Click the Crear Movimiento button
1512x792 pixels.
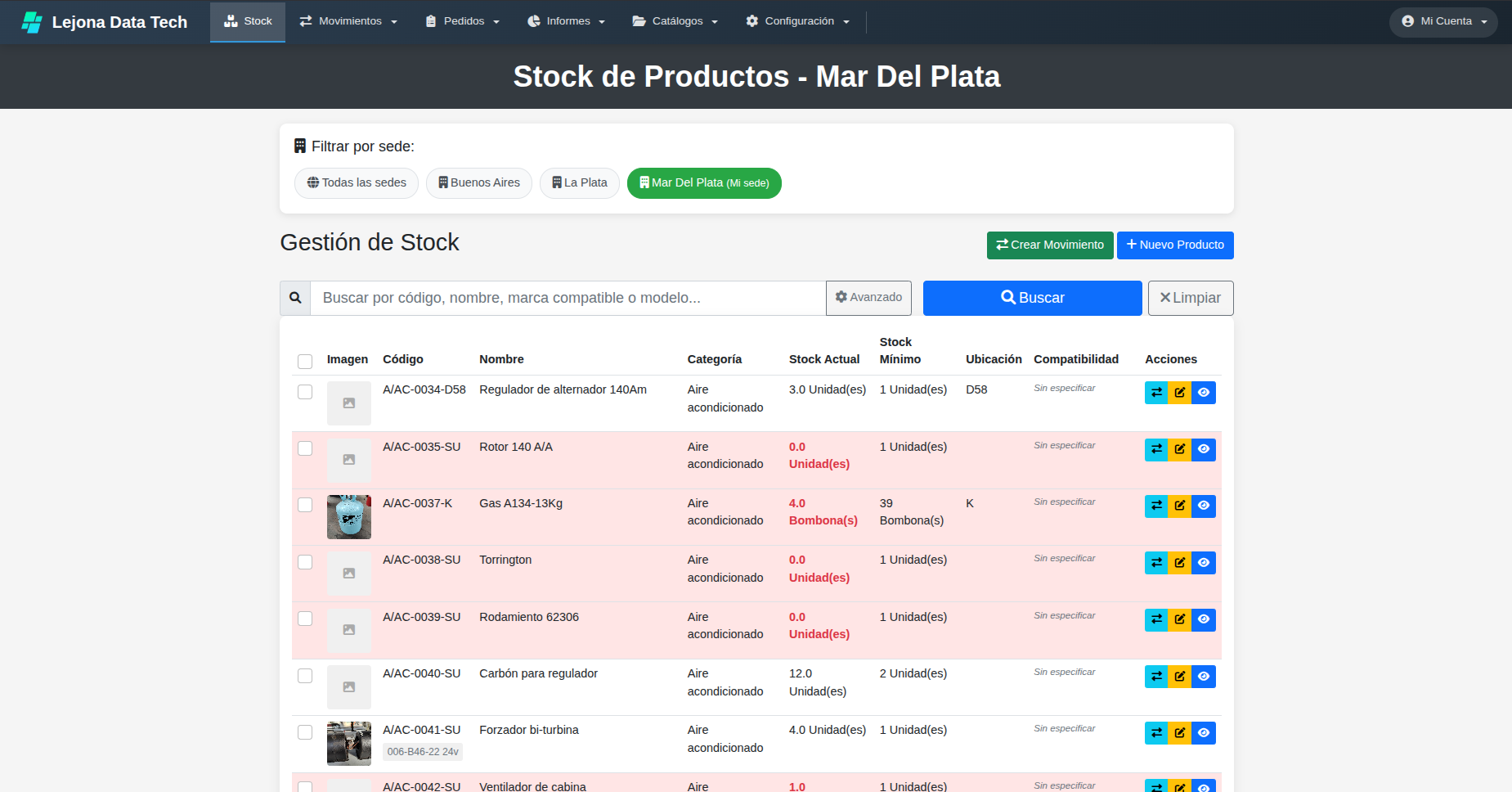pyautogui.click(x=1049, y=245)
